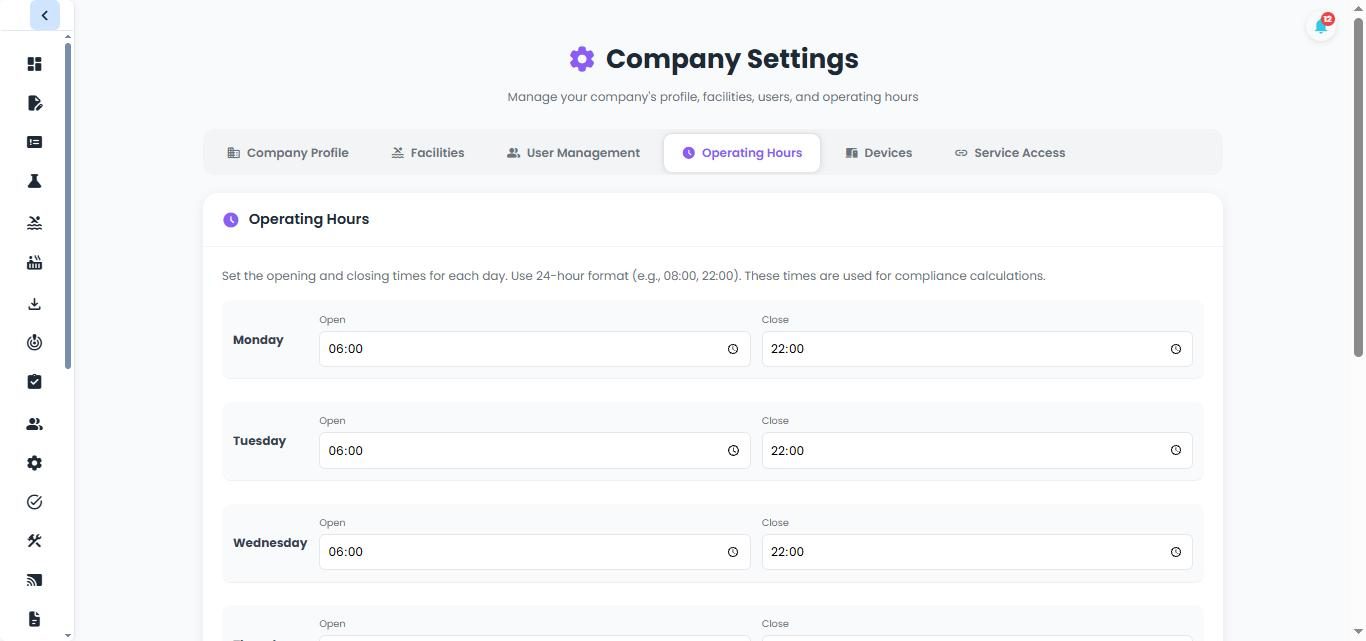Open the Tuesday Close time picker clock

click(x=1176, y=451)
